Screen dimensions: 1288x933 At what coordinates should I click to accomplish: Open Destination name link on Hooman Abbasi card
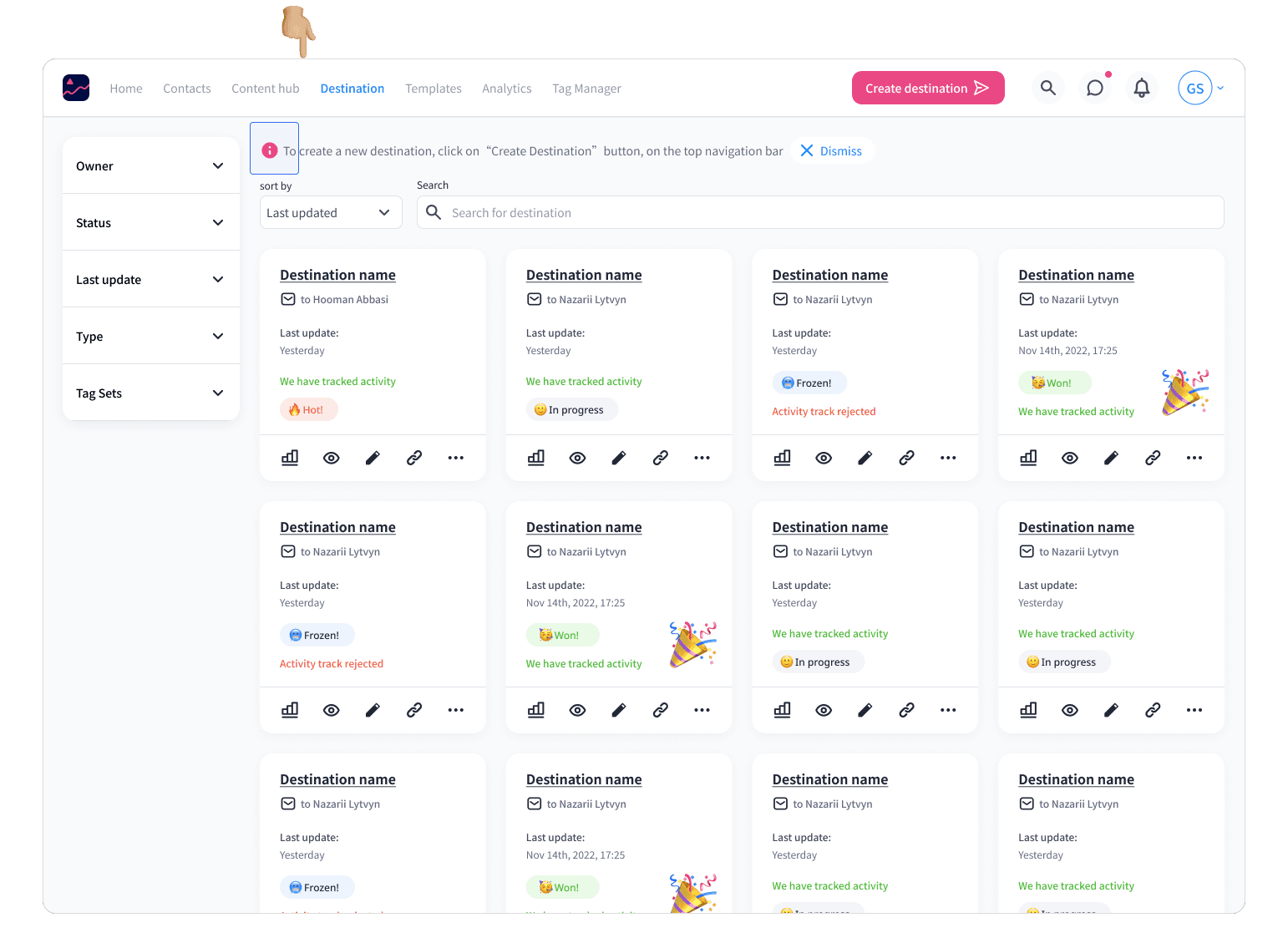pos(337,275)
